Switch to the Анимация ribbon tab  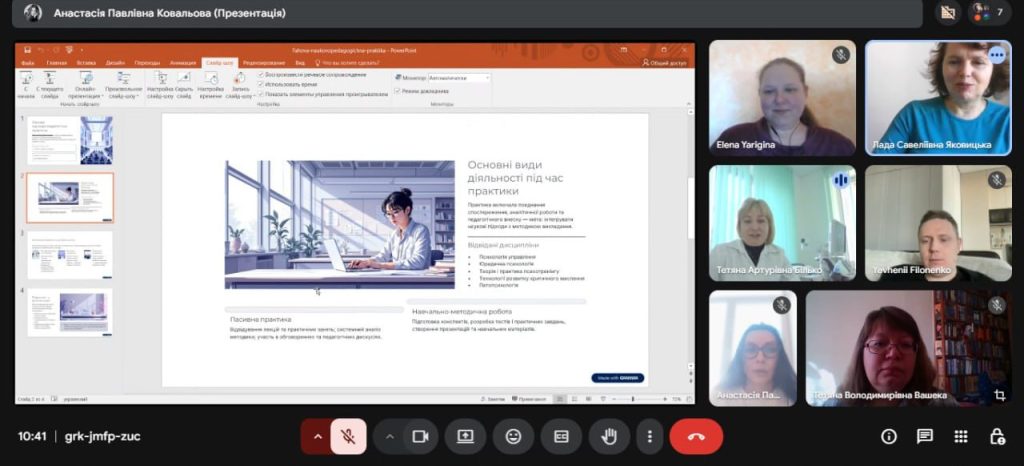tap(183, 62)
